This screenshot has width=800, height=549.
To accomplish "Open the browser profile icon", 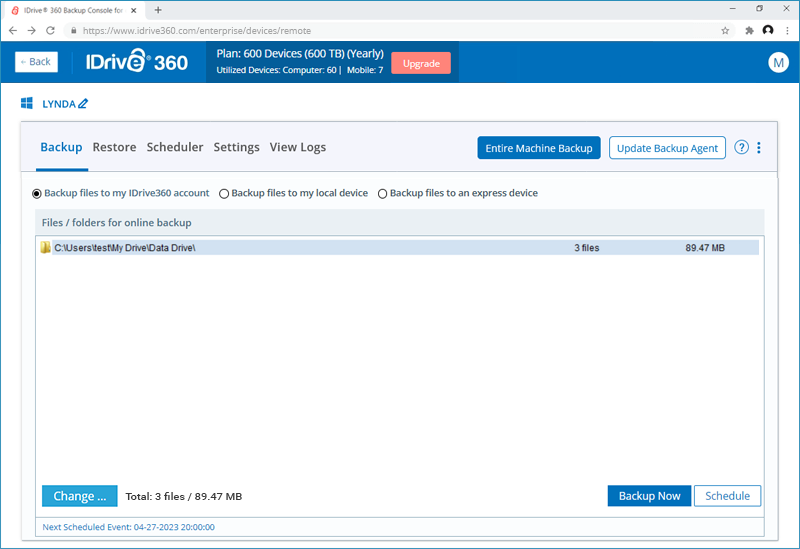I will click(x=768, y=31).
